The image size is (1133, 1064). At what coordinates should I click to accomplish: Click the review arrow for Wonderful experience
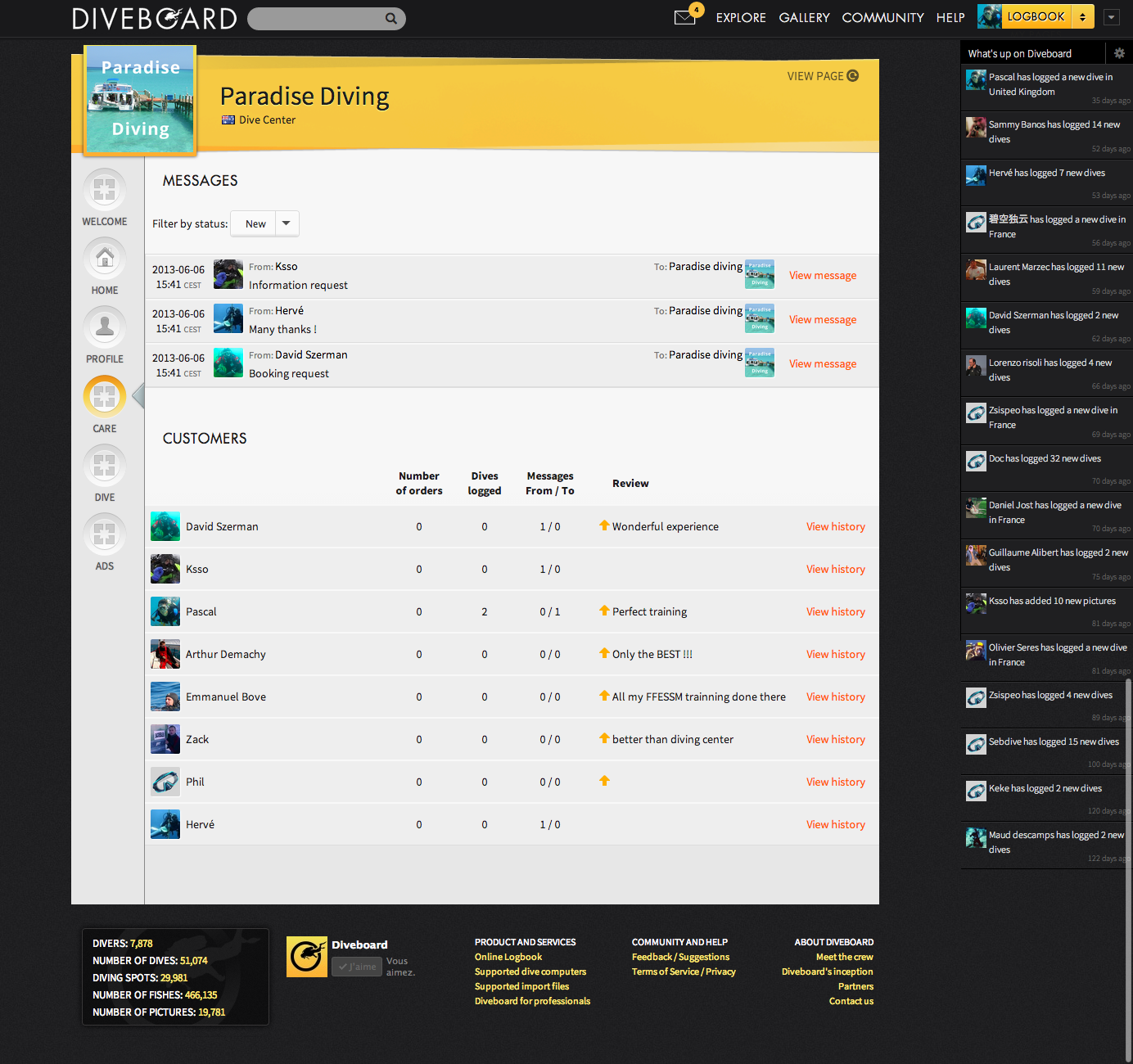coord(604,525)
